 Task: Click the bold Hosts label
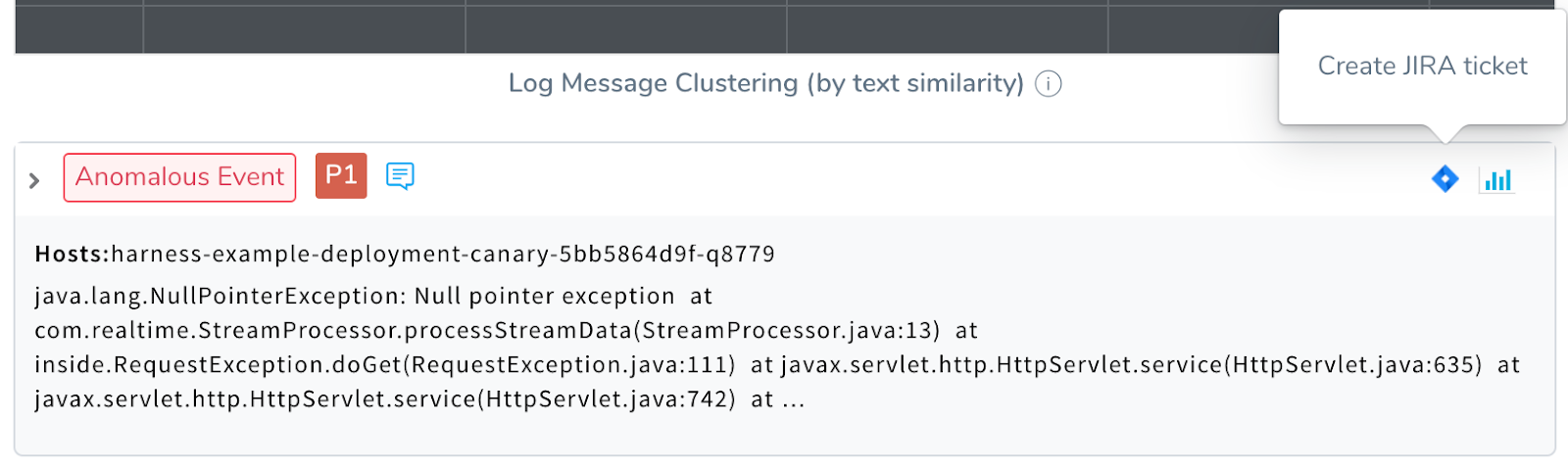click(x=72, y=255)
